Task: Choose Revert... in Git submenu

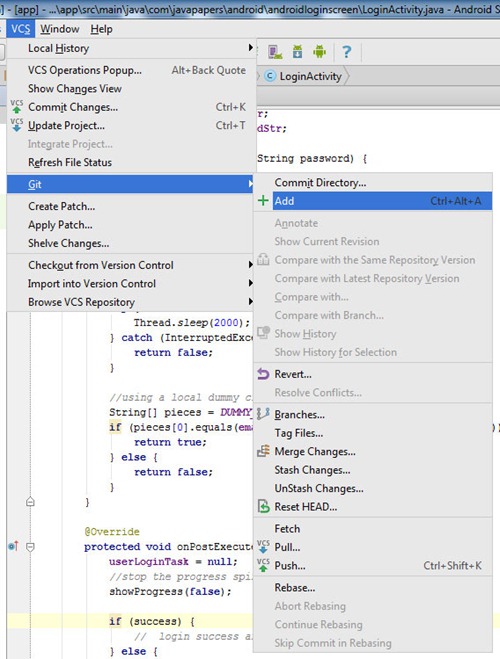Action: click(373, 374)
